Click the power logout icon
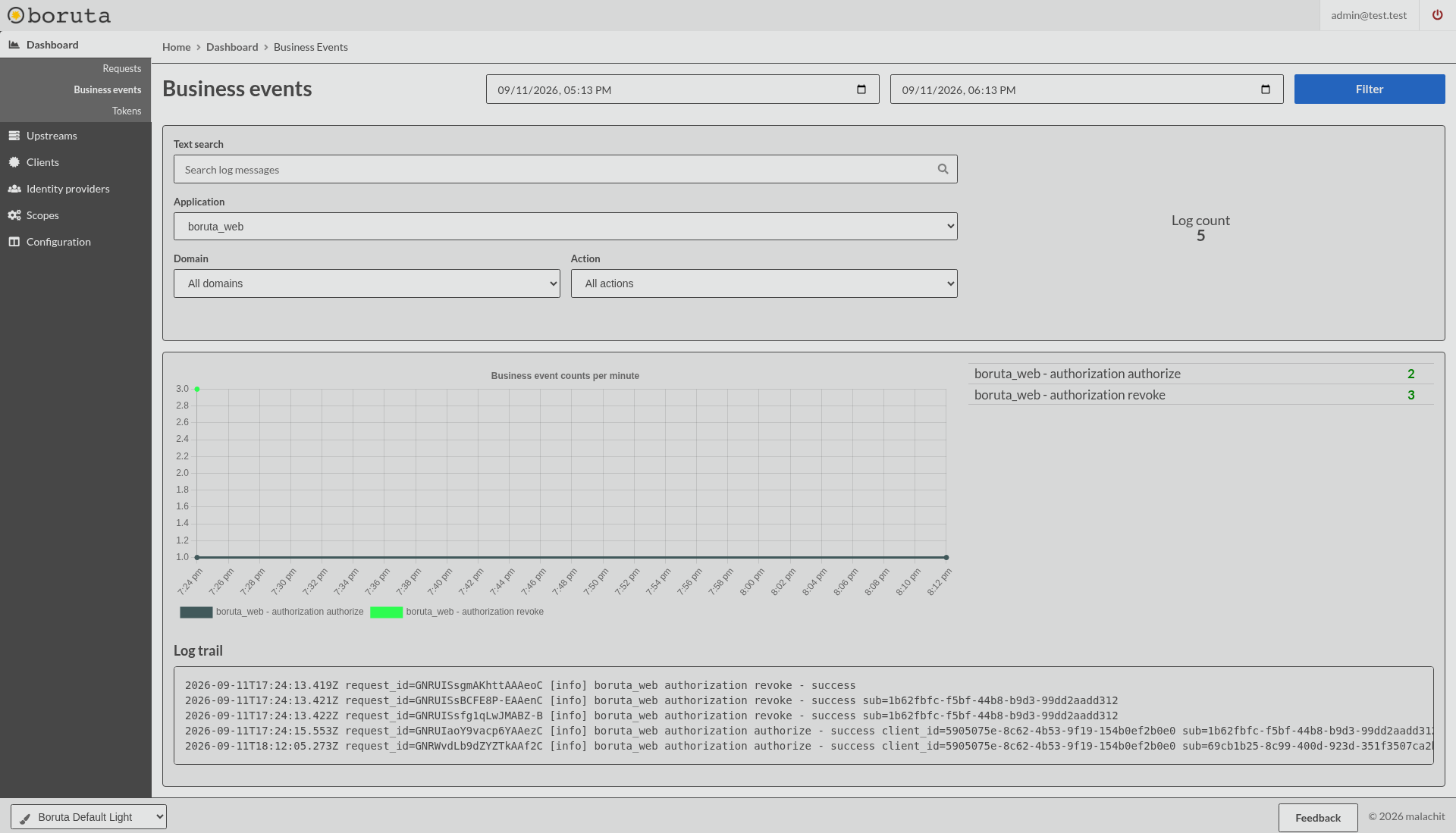The image size is (1456, 833). [1437, 15]
